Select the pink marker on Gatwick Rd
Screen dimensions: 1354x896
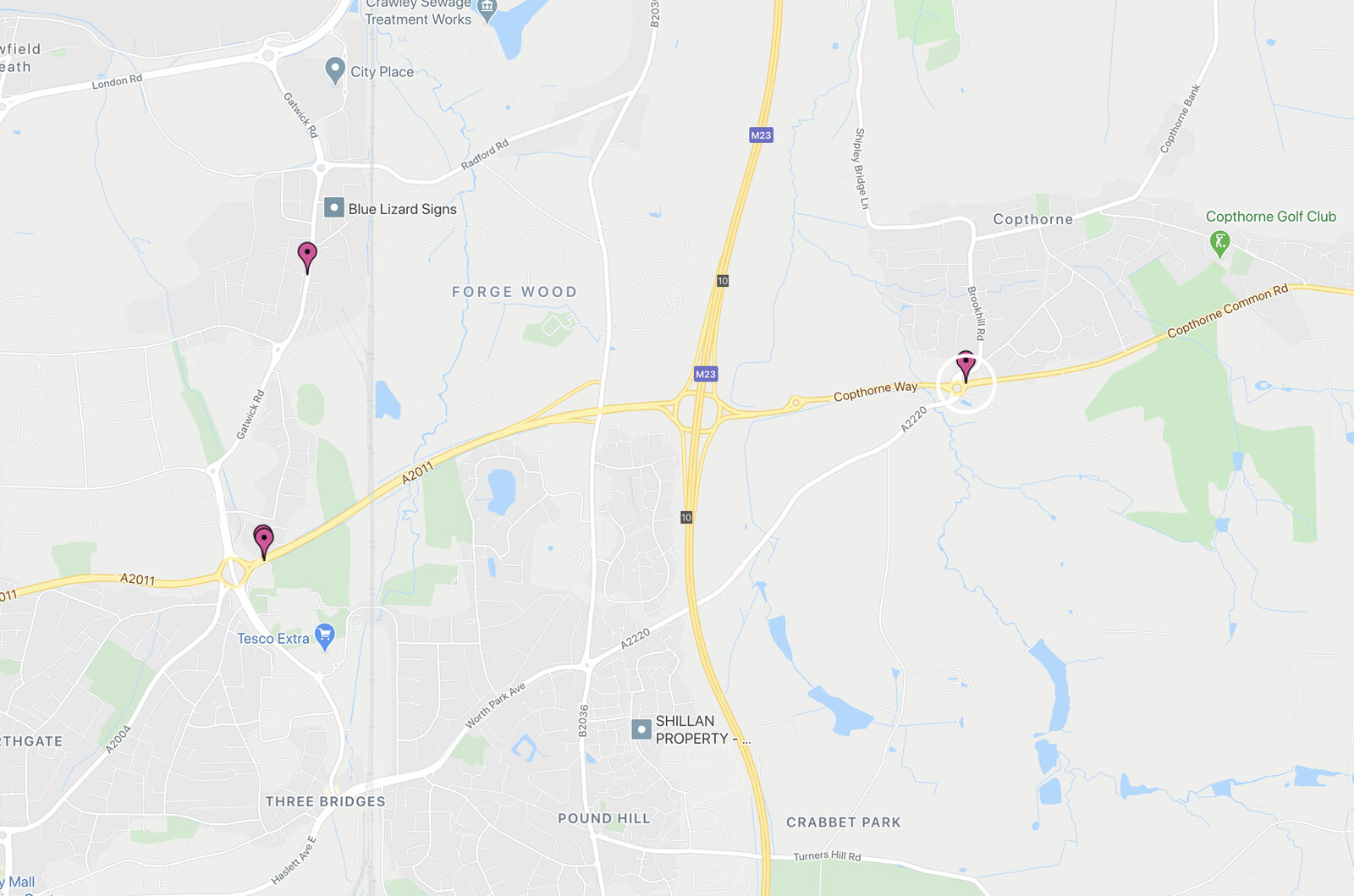point(307,257)
